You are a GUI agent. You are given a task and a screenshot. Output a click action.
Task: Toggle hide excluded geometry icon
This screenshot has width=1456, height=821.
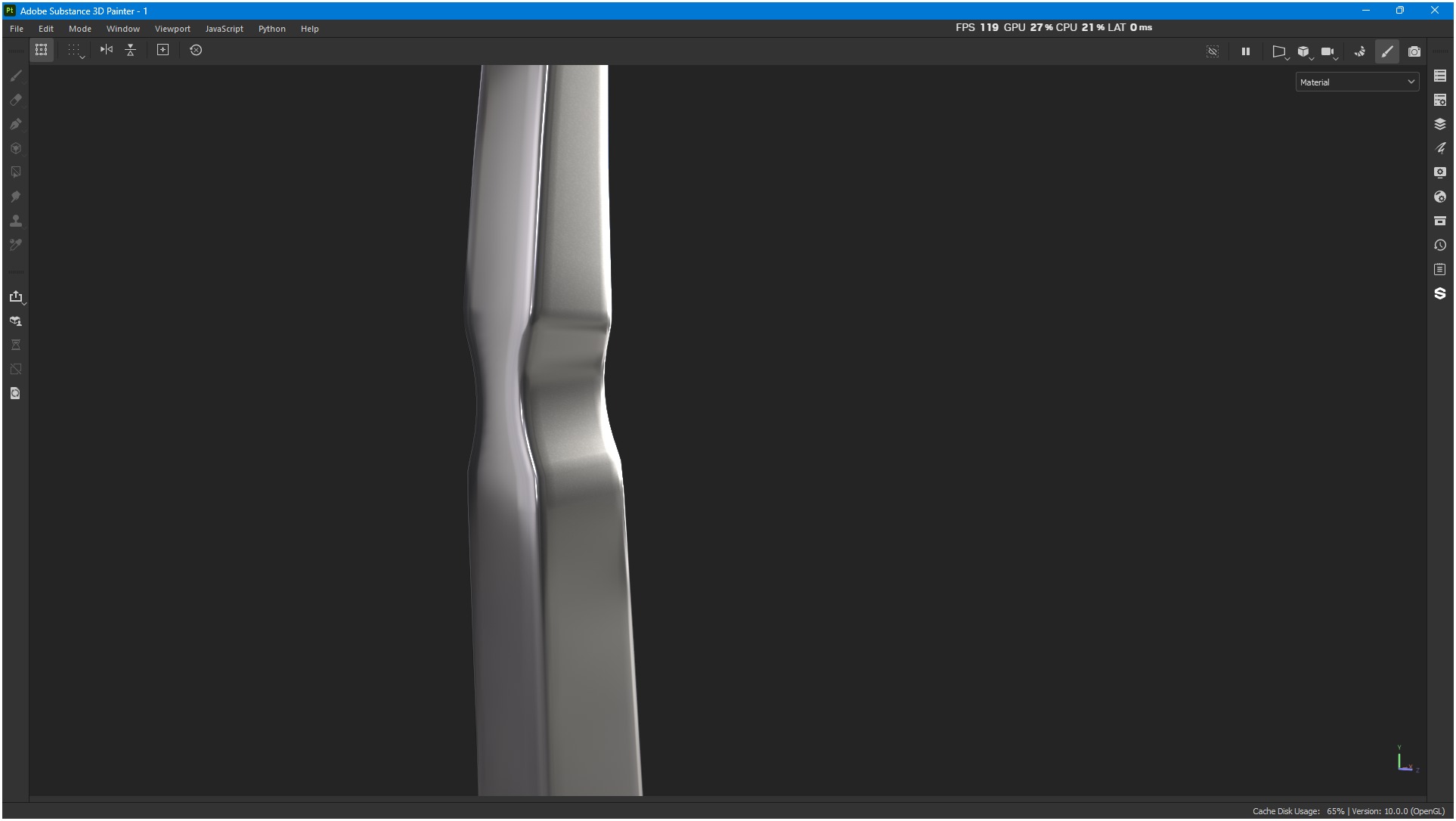pyautogui.click(x=1213, y=51)
